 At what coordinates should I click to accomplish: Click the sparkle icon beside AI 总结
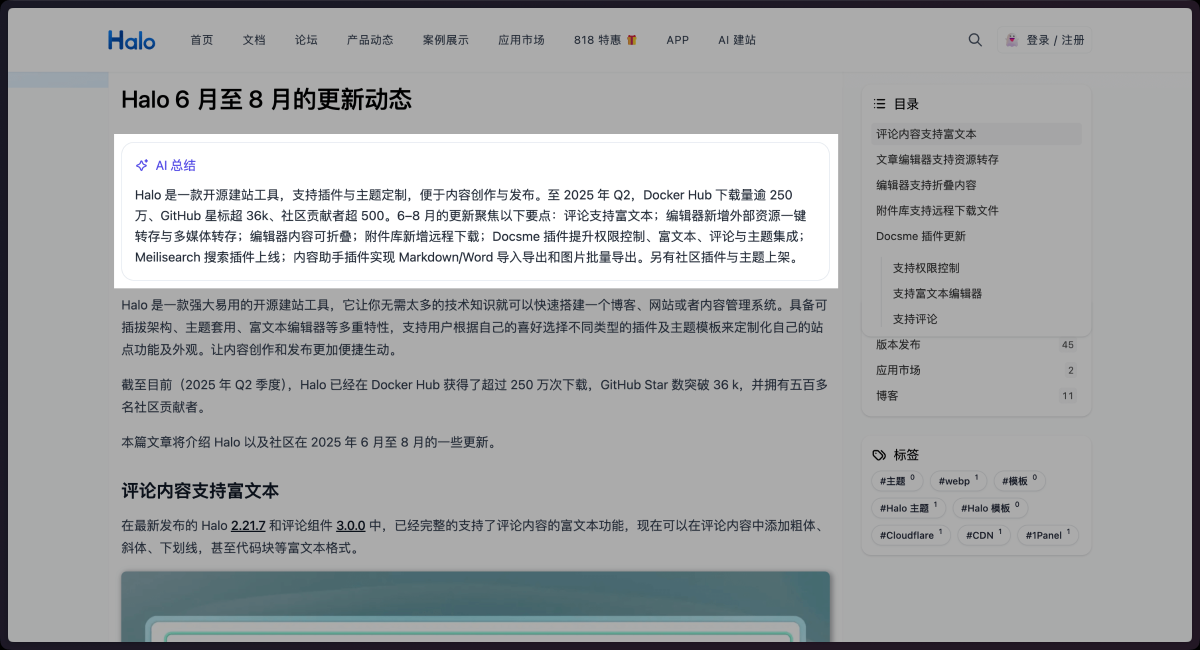pyautogui.click(x=142, y=164)
